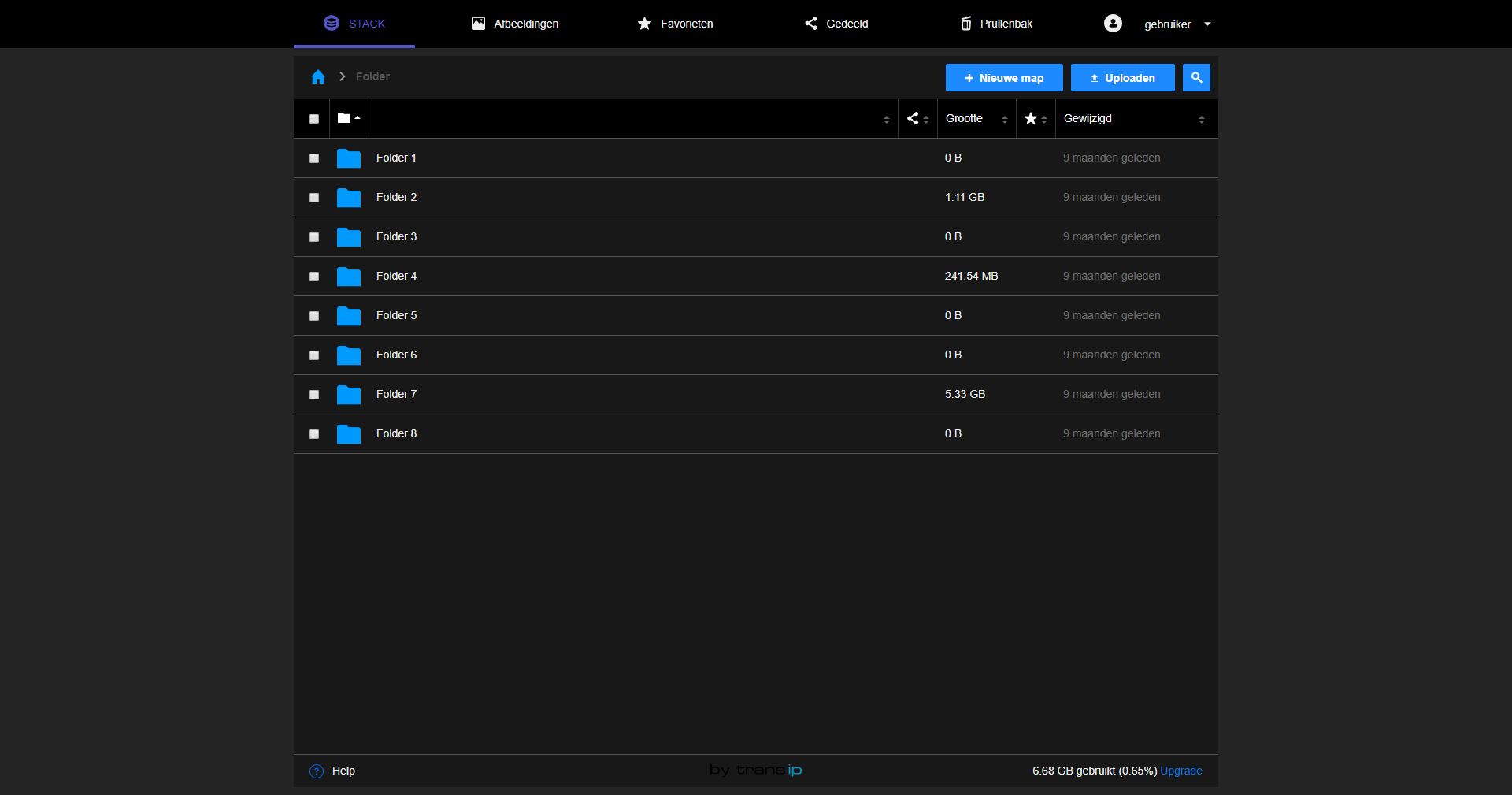Sort folders by Grootte column
This screenshot has height=795, width=1512.
pos(964,118)
